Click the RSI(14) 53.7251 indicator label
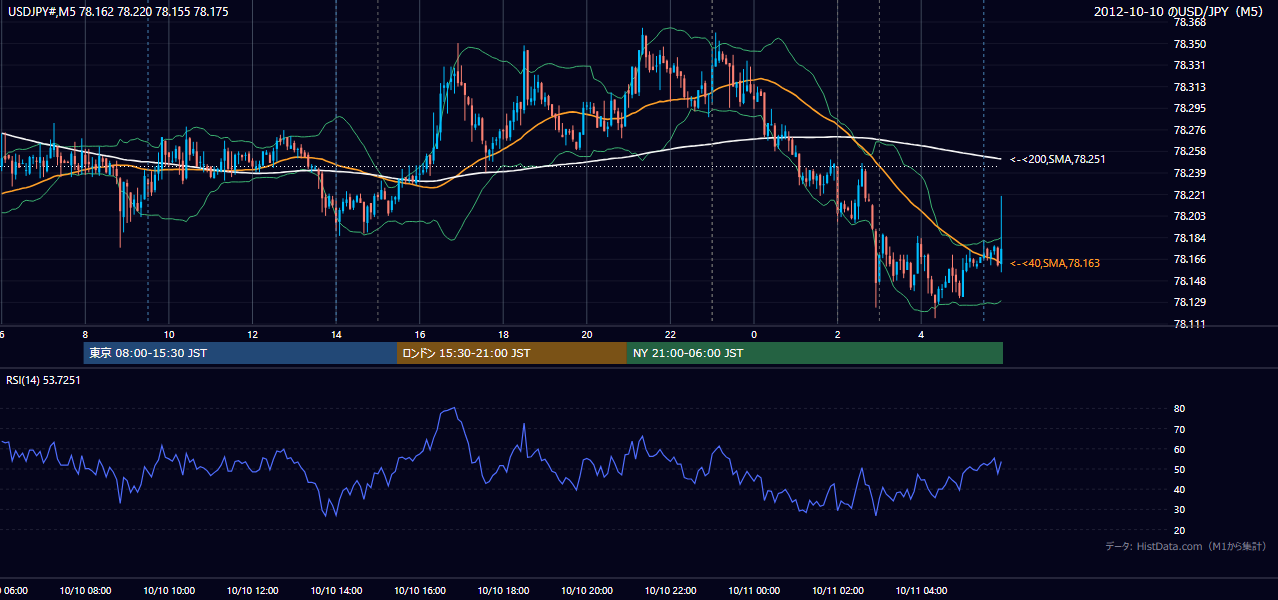This screenshot has height=600, width=1278. pyautogui.click(x=44, y=380)
